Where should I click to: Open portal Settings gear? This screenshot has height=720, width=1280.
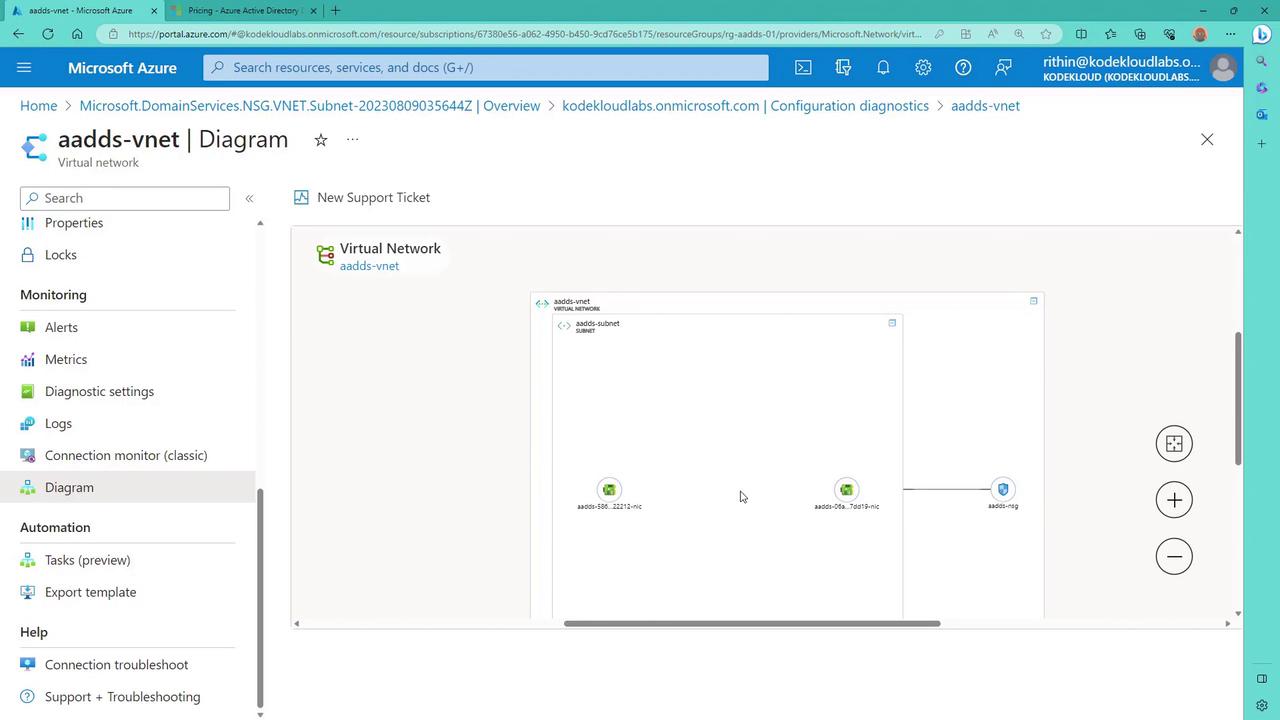(x=923, y=67)
